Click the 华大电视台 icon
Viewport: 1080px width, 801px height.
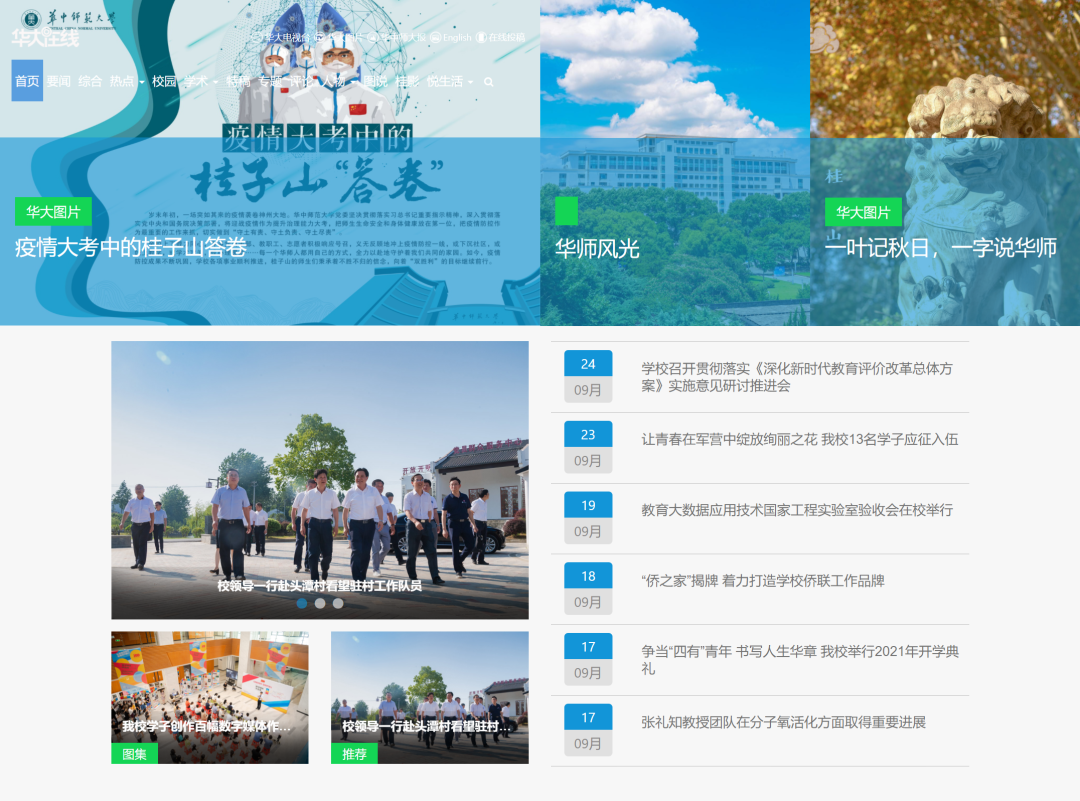pyautogui.click(x=256, y=37)
